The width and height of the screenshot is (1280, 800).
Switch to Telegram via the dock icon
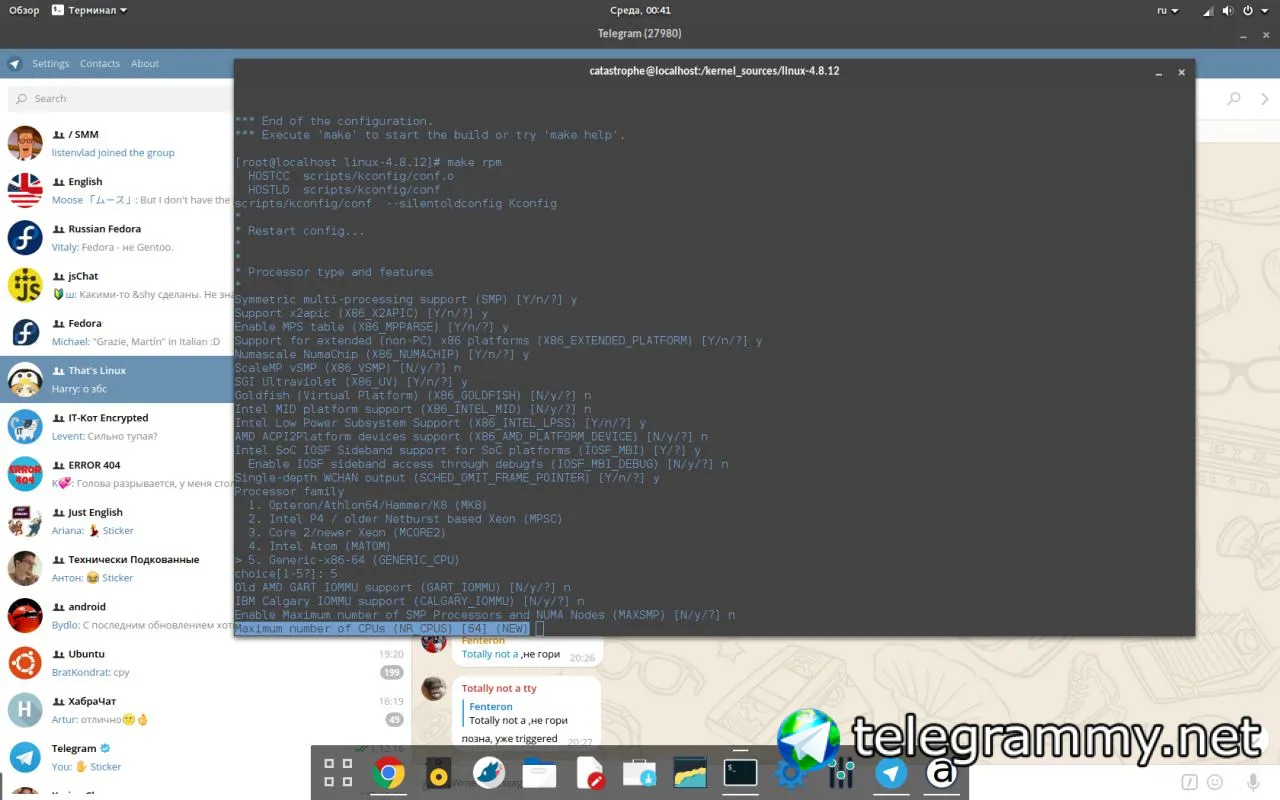891,773
